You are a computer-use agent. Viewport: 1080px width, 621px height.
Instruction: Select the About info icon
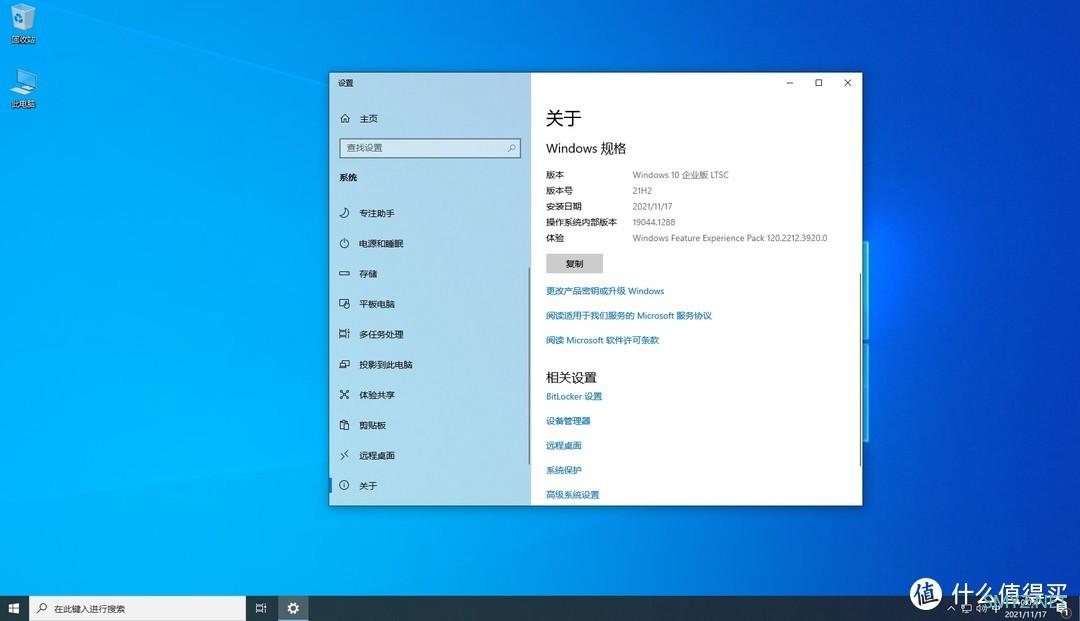click(x=344, y=485)
